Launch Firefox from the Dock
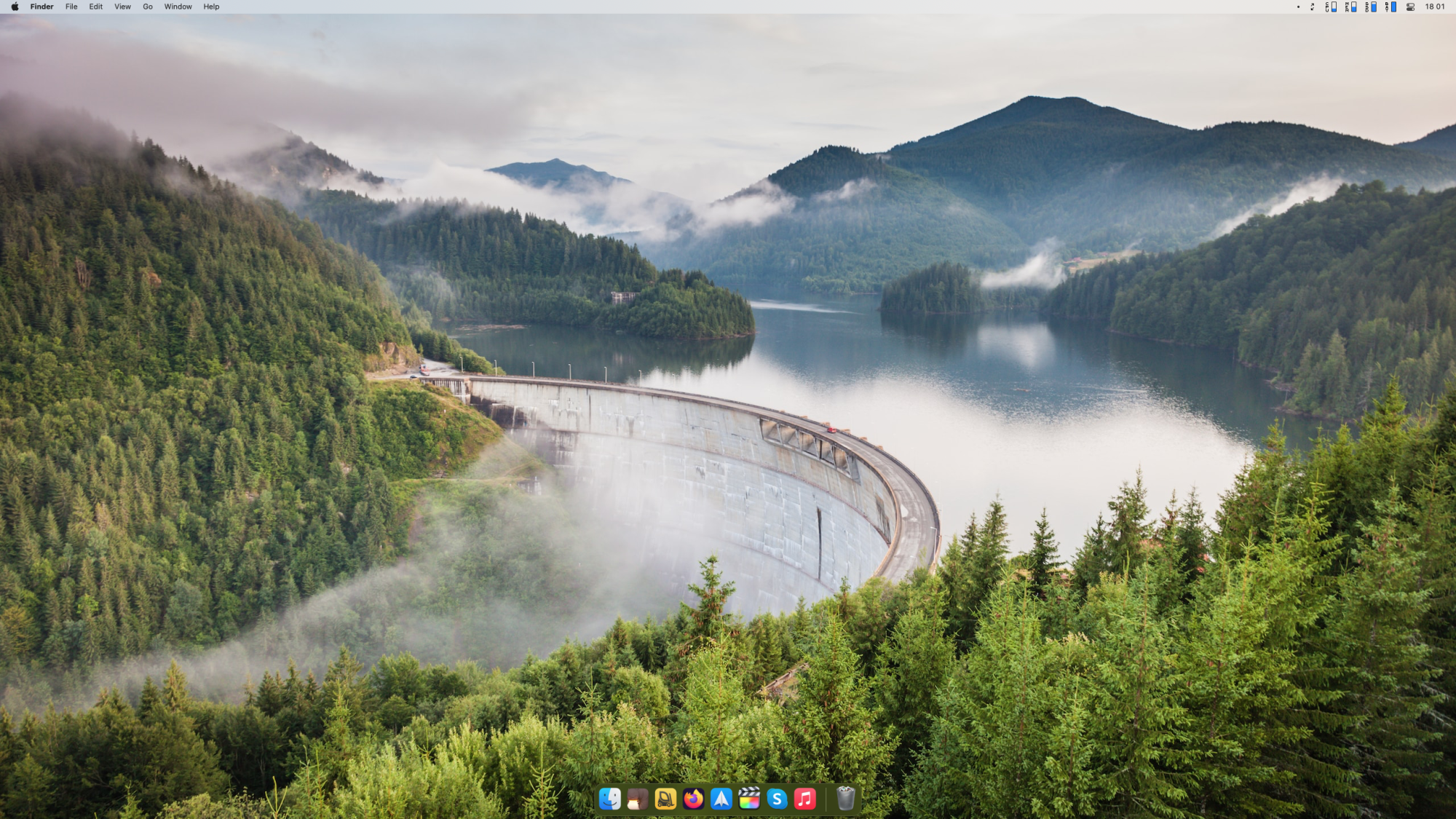Image resolution: width=1456 pixels, height=819 pixels. click(693, 799)
